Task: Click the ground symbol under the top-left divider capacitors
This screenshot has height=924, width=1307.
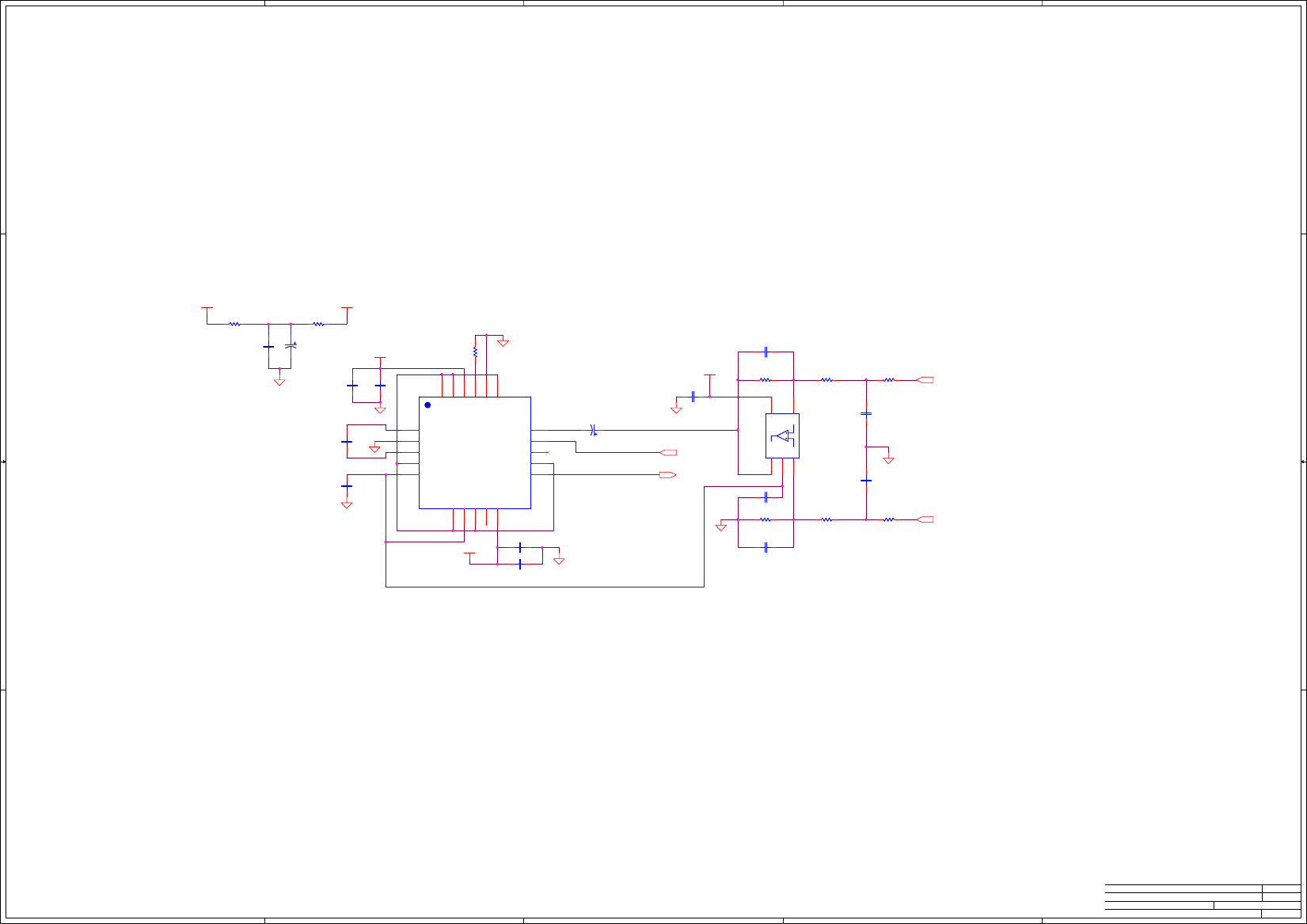Action: pyautogui.click(x=279, y=382)
